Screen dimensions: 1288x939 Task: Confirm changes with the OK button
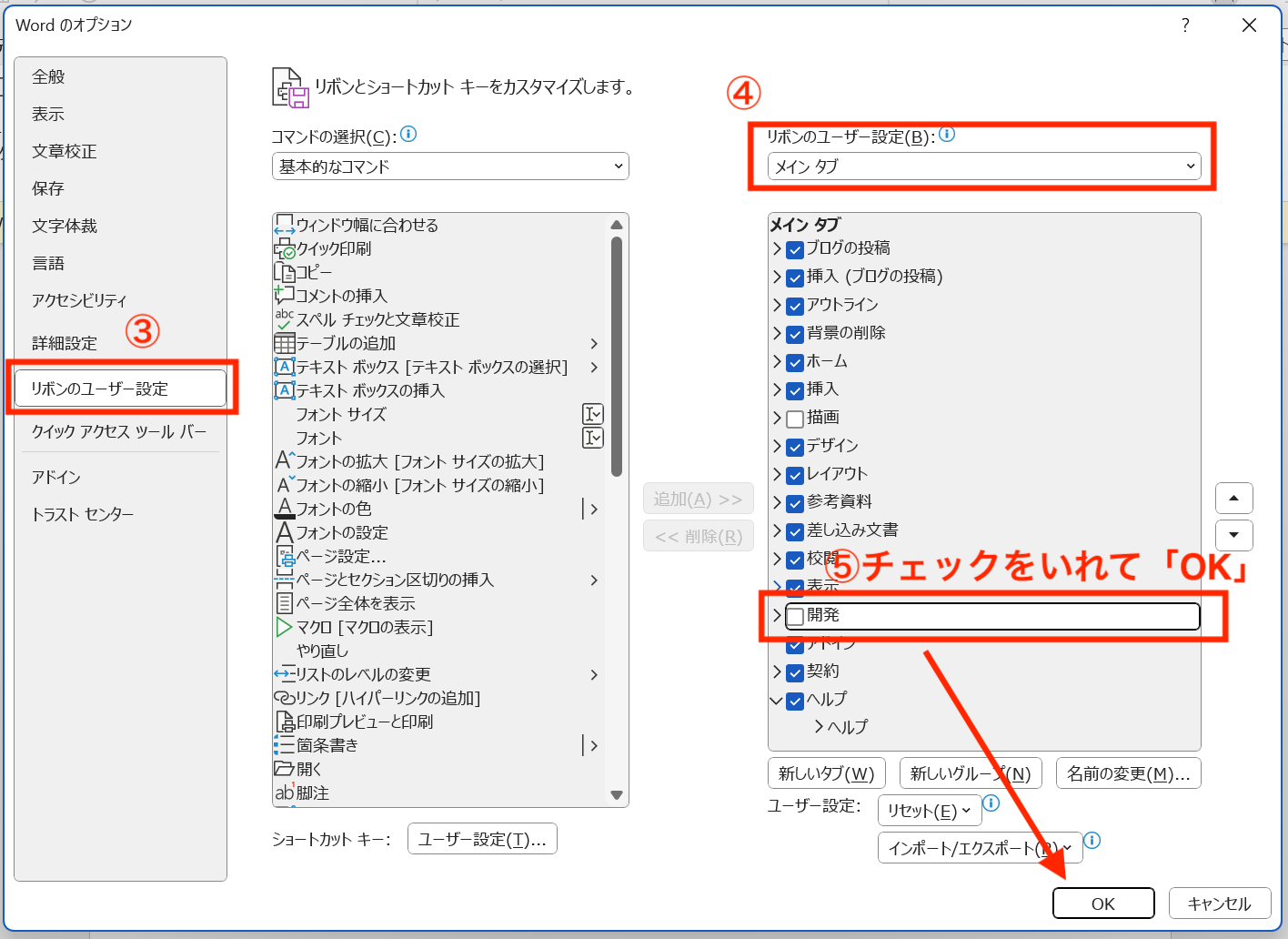click(1103, 903)
